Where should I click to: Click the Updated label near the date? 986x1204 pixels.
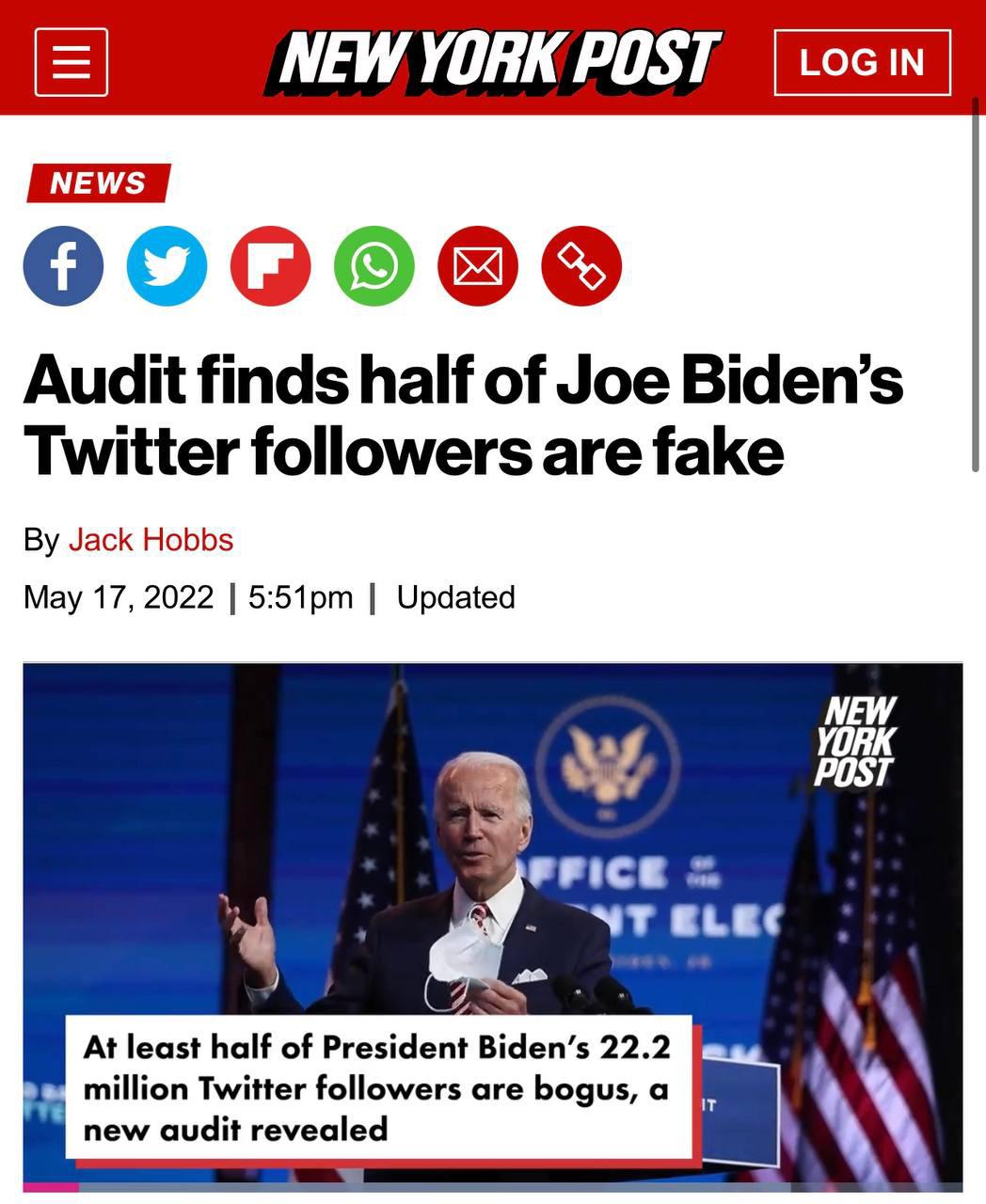[454, 595]
